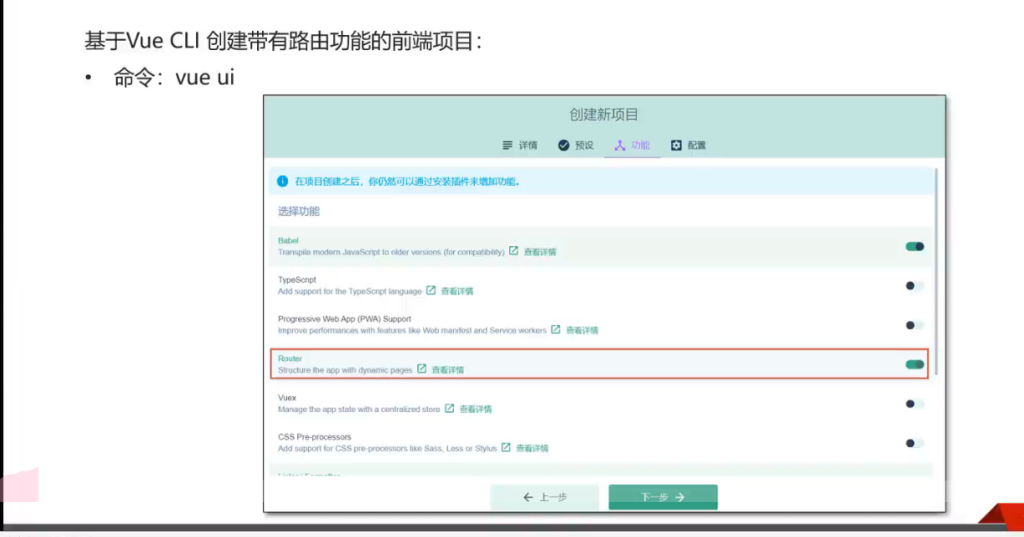
Task: Go back with the 上一步 button
Action: point(544,497)
